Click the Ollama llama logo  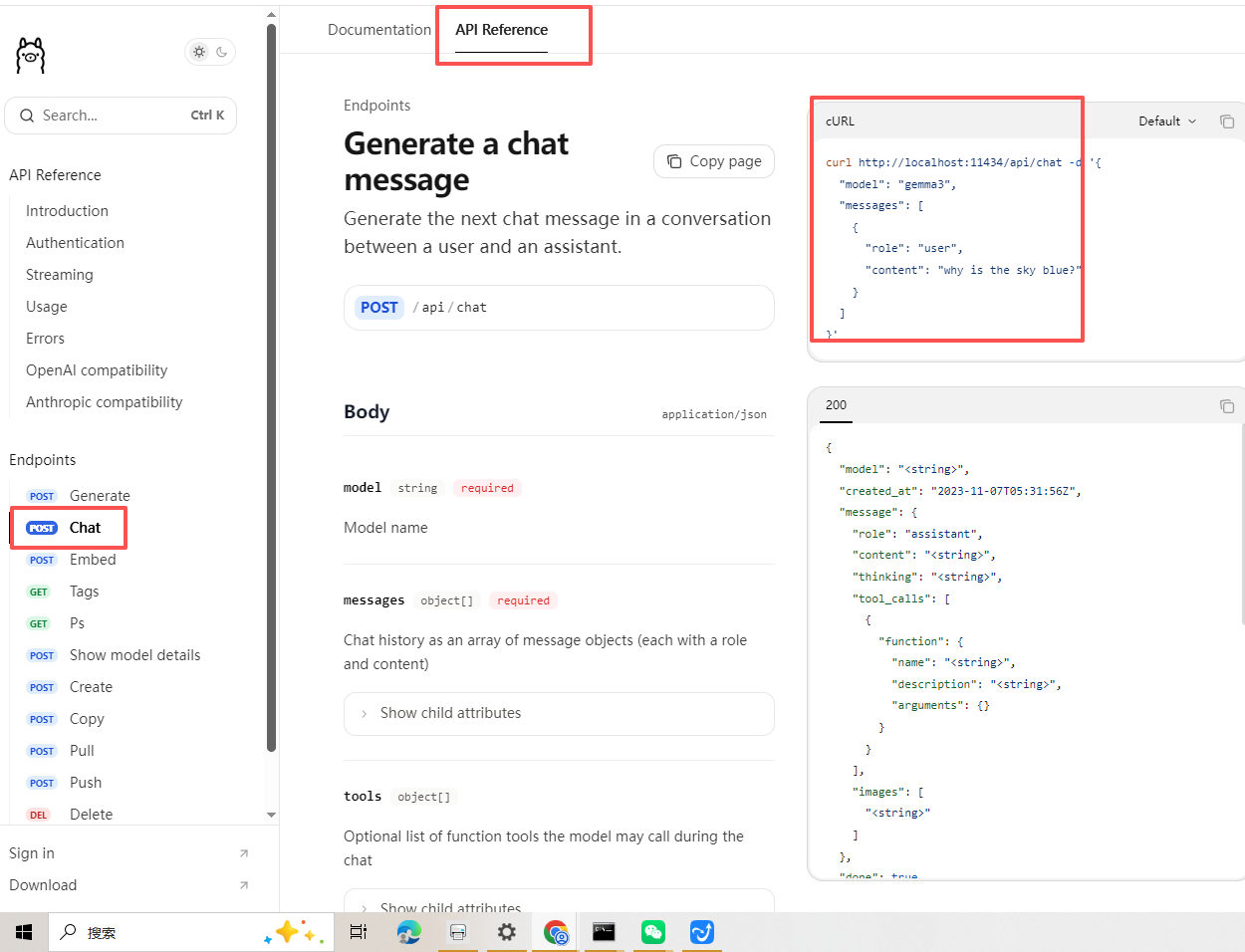tap(31, 56)
